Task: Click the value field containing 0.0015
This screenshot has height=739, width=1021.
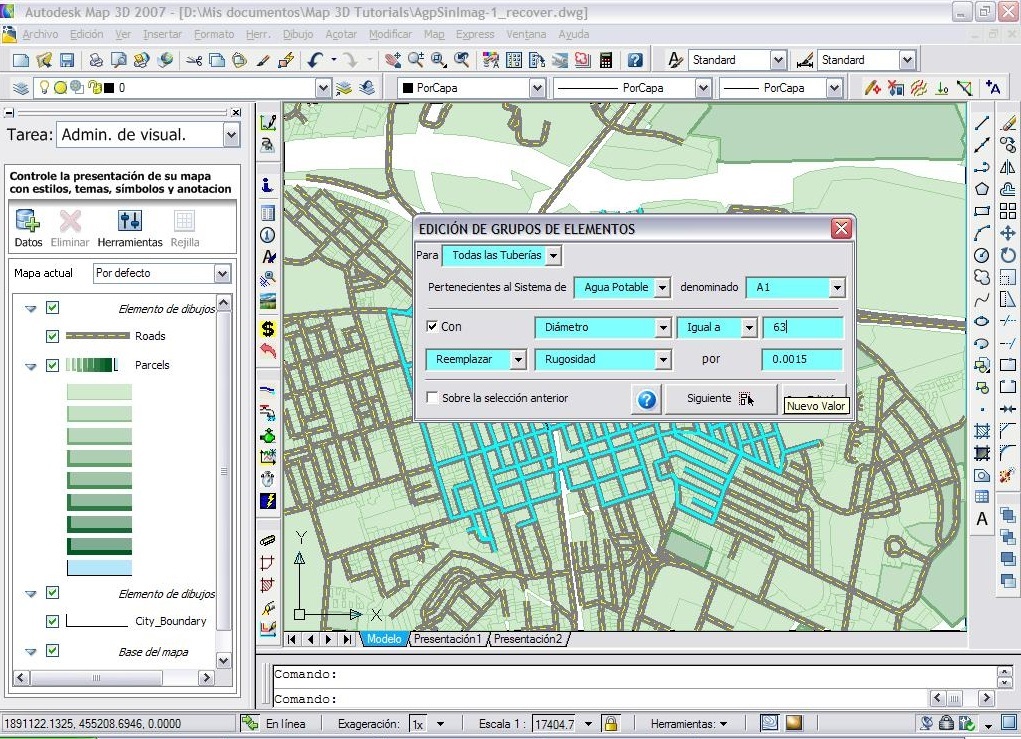Action: coord(801,359)
